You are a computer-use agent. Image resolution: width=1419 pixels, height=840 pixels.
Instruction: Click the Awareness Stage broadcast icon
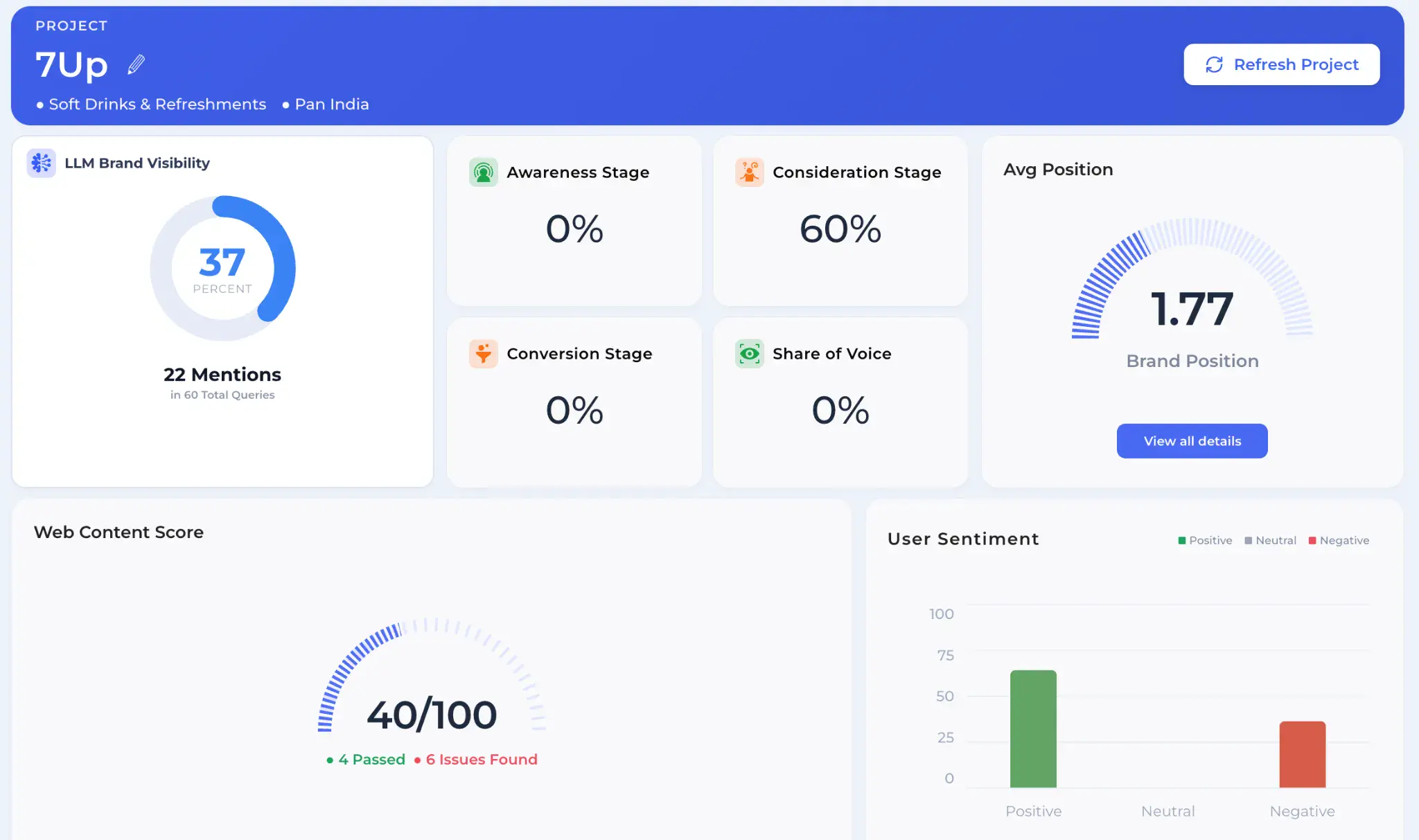484,172
